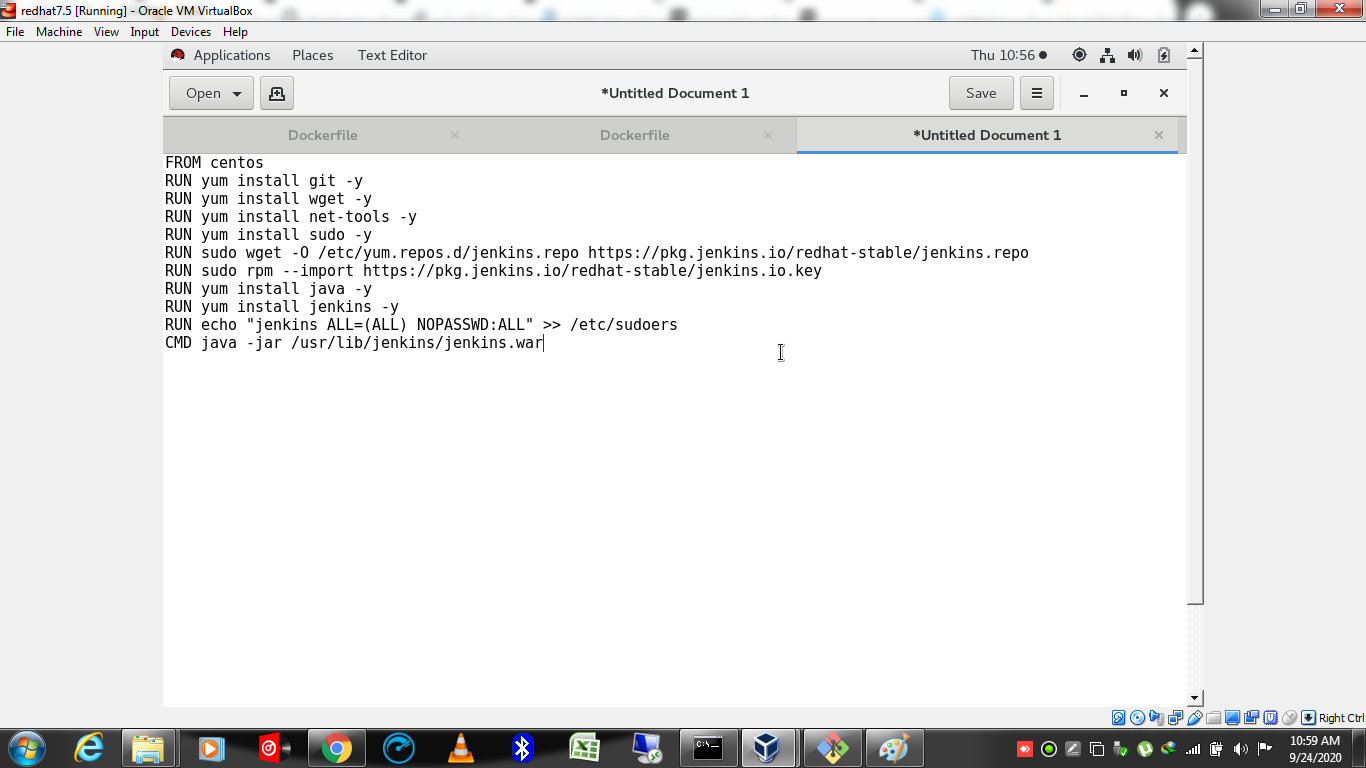Screen dimensions: 1366x768
Task: Open Microsoft Excel from the taskbar
Action: click(x=586, y=747)
